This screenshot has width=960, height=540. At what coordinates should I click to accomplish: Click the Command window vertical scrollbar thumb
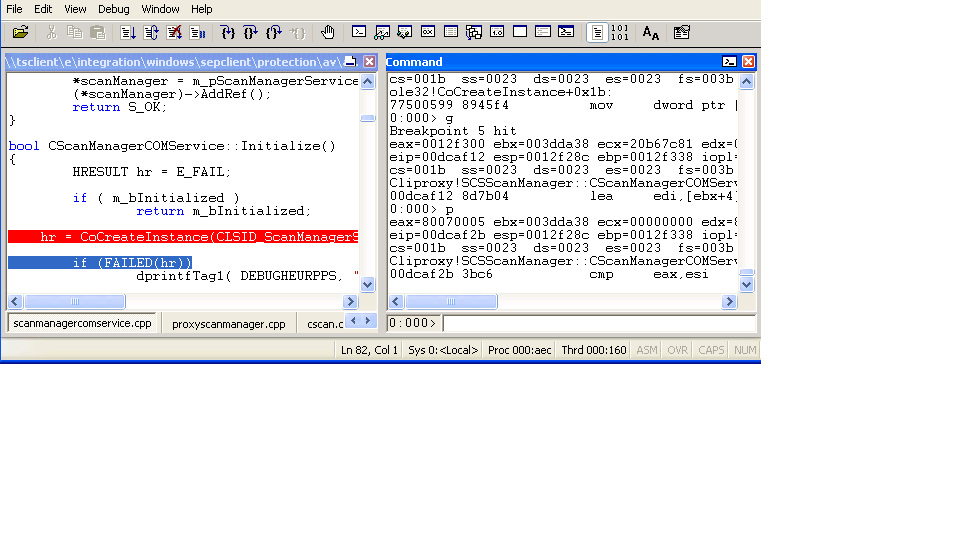746,272
